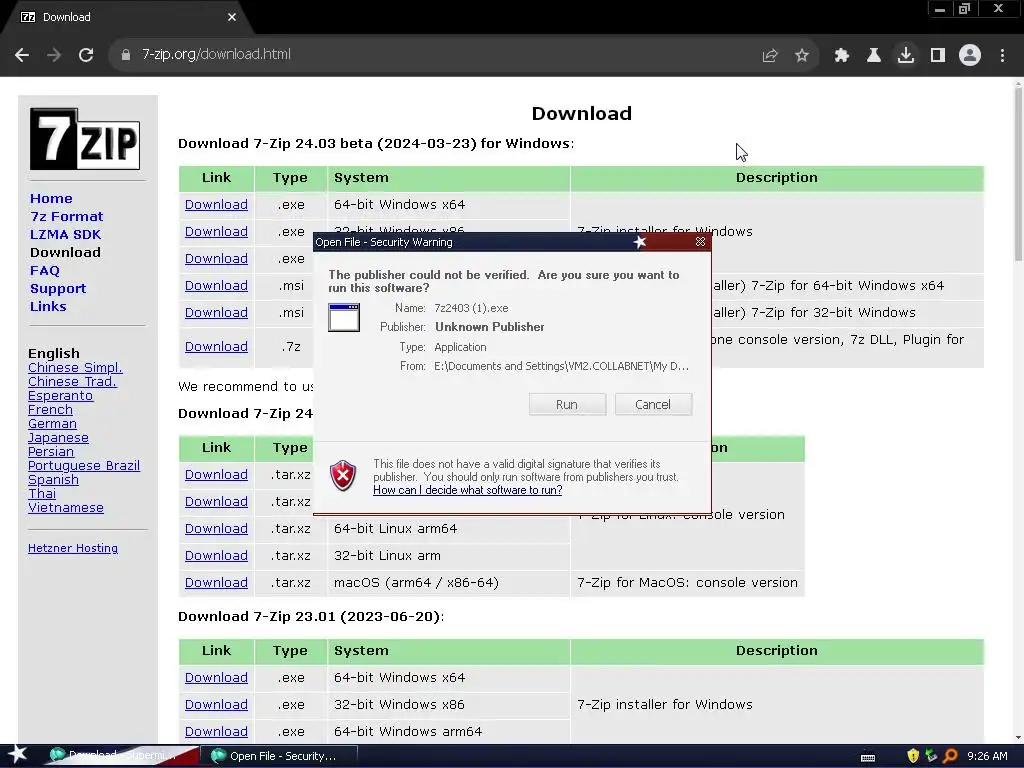Open the Chrome three-dot menu
The height and width of the screenshot is (768, 1024).
(1002, 56)
